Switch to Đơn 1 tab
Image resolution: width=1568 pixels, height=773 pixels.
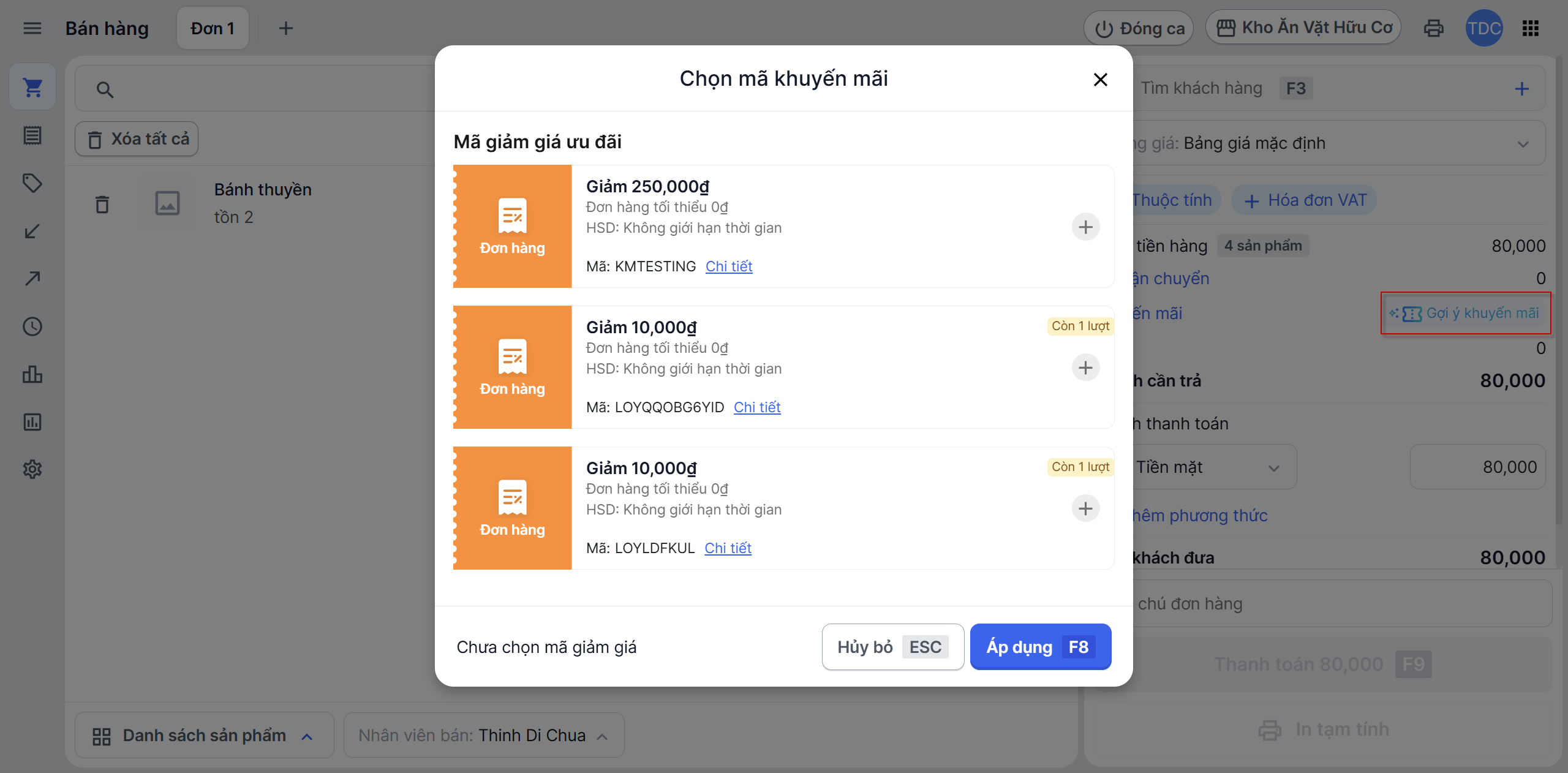pyautogui.click(x=213, y=28)
